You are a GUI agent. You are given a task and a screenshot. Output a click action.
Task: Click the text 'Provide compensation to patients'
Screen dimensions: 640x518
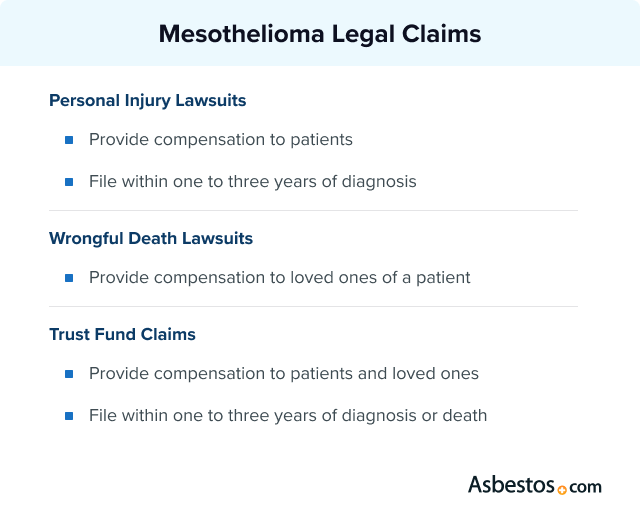pos(220,140)
